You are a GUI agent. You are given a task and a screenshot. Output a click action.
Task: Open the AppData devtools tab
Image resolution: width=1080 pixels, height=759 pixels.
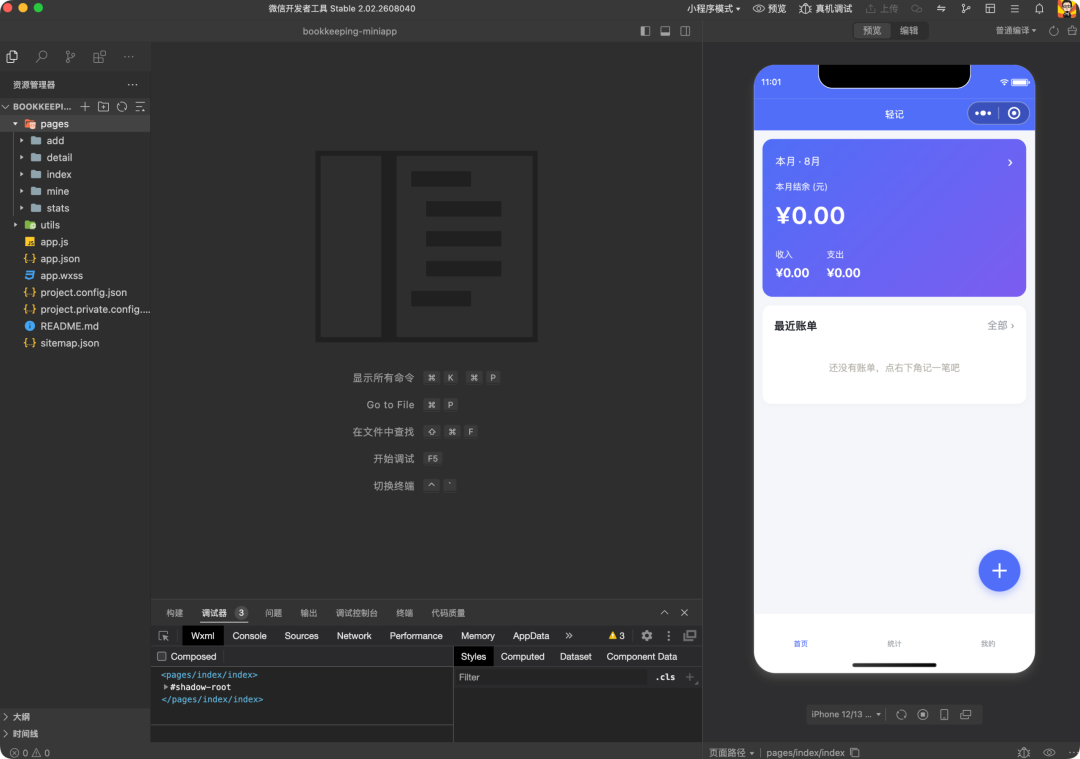click(531, 636)
